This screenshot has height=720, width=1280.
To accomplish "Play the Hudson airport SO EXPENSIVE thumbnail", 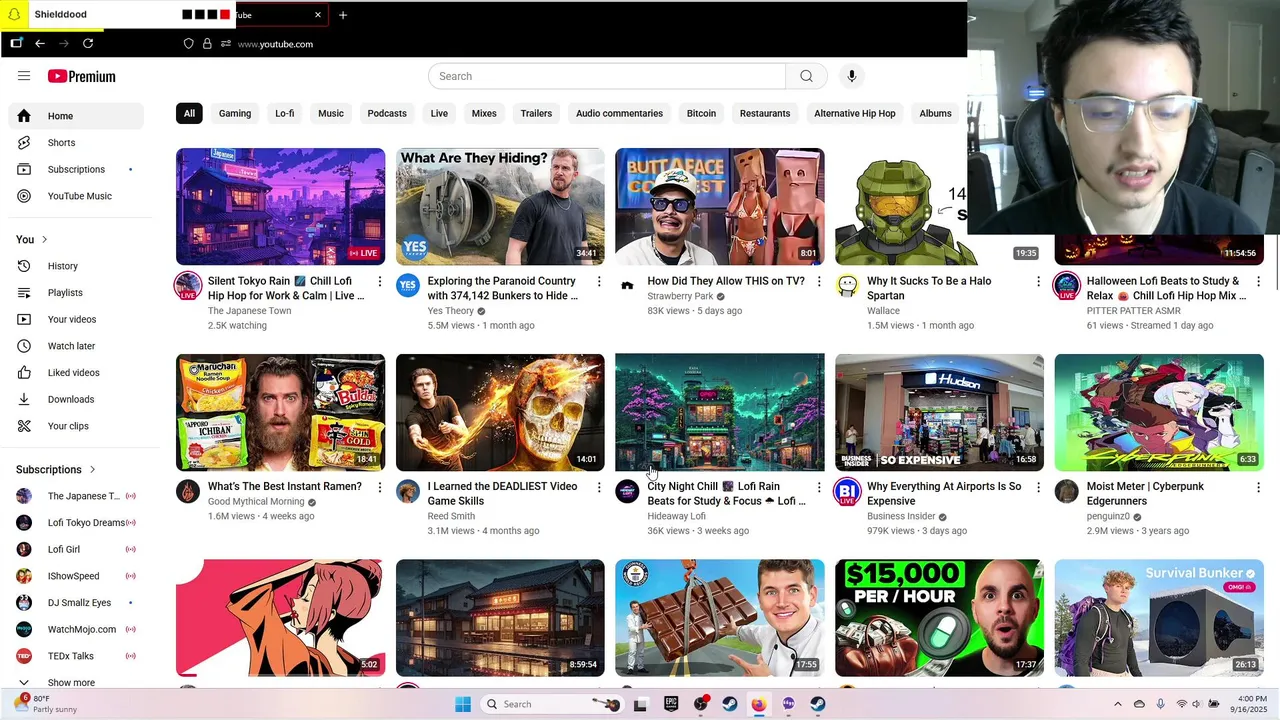I will coord(939,412).
